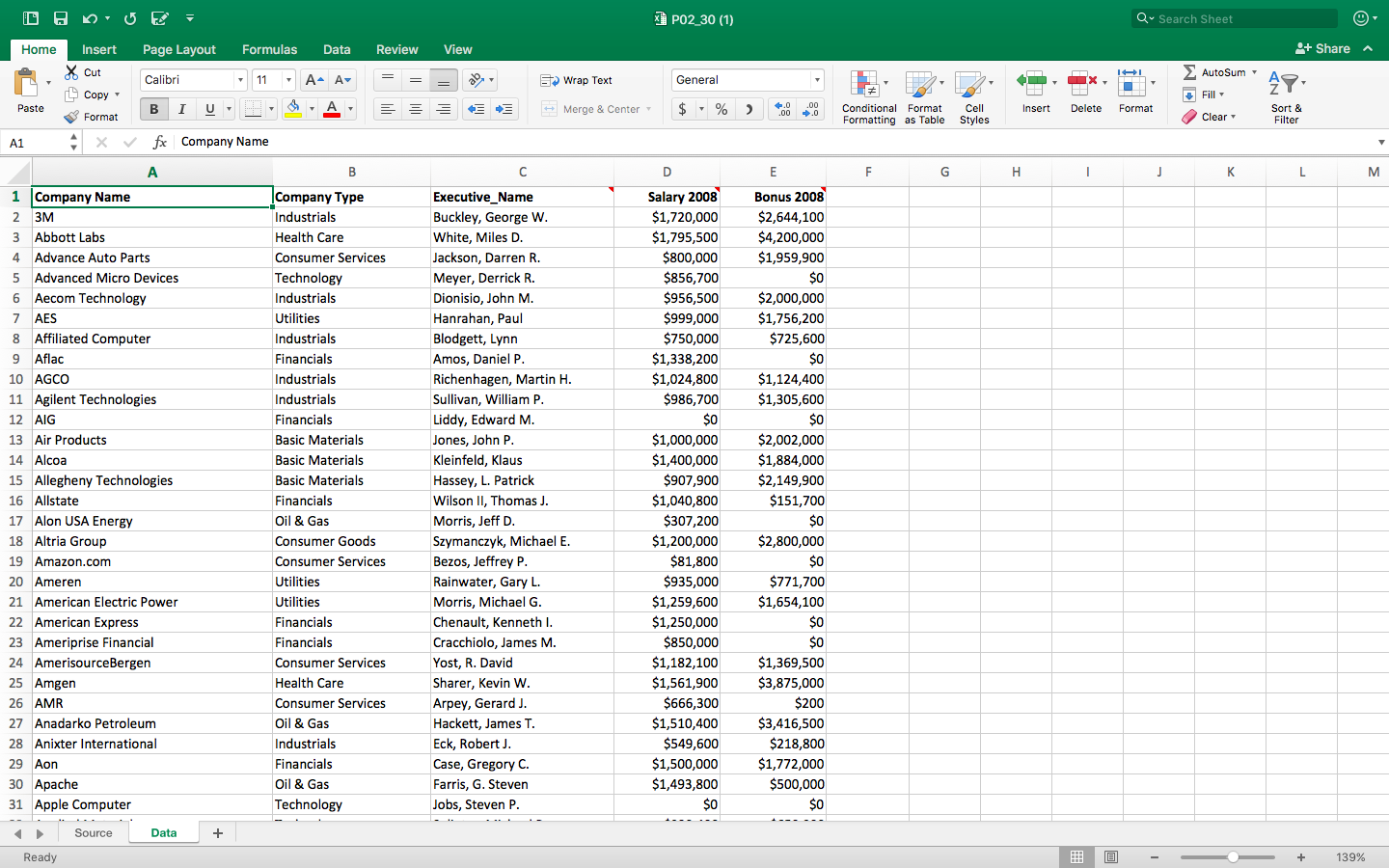Click the zoom in plus button
Screen dimensions: 1389x868
(1301, 857)
